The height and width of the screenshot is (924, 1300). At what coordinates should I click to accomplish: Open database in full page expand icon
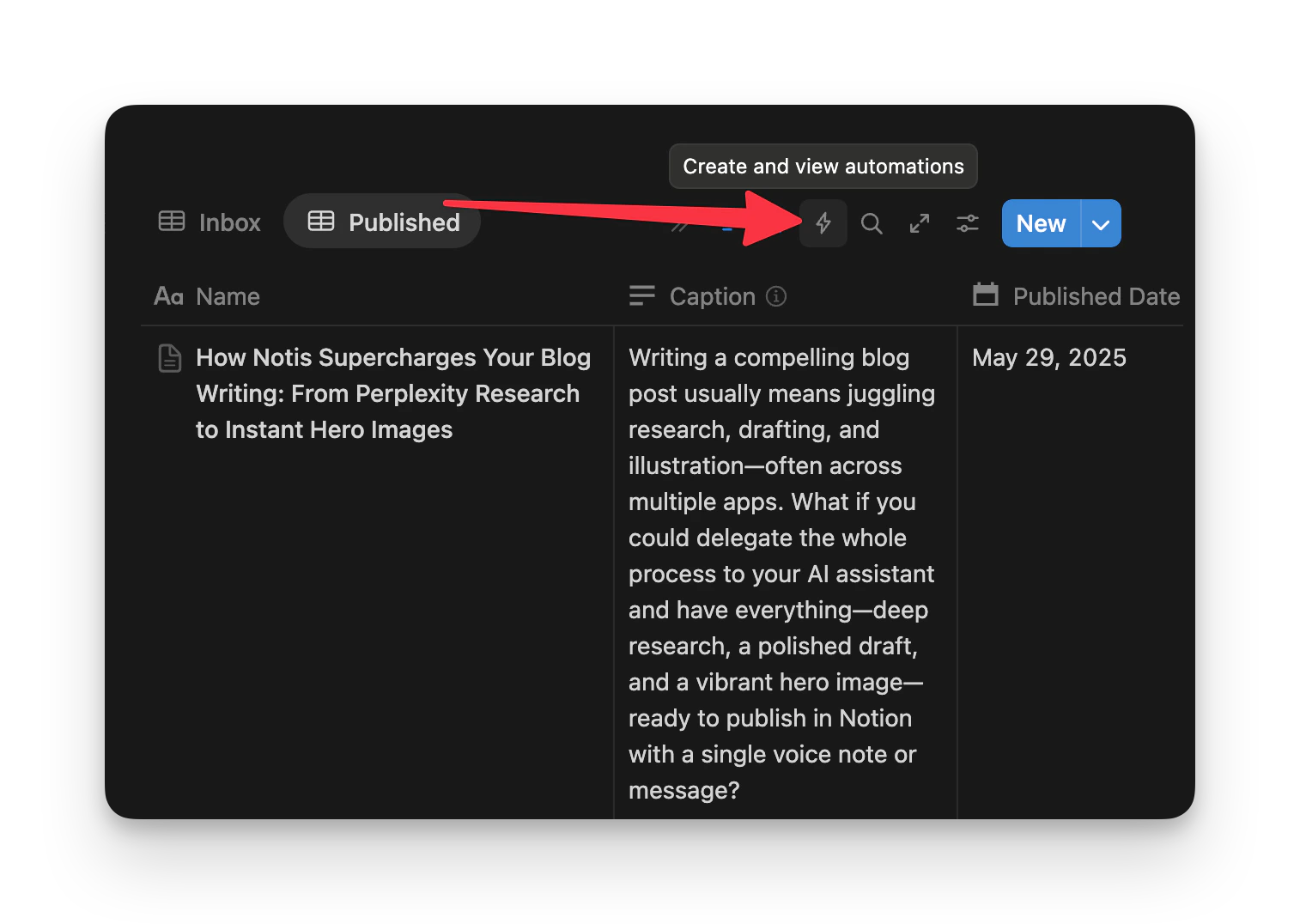[x=920, y=223]
